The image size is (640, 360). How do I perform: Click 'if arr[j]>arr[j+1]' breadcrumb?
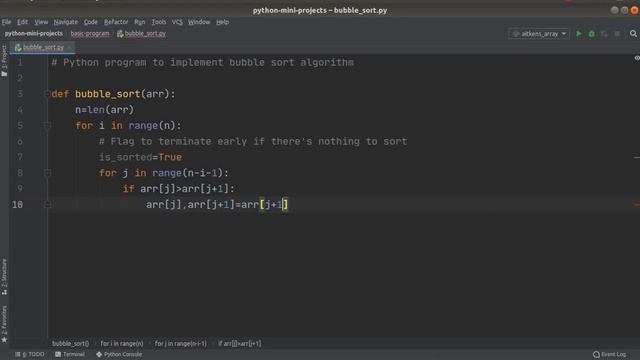coord(240,344)
